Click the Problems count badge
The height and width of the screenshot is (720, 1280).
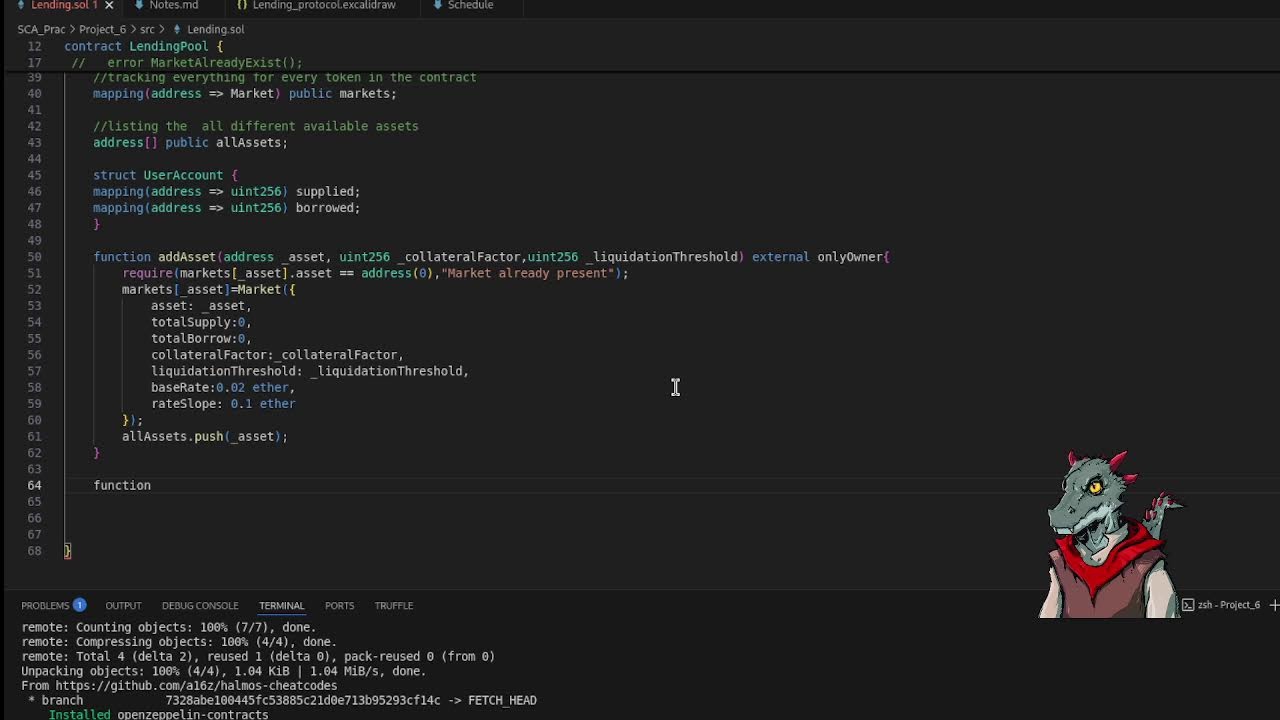click(x=79, y=605)
